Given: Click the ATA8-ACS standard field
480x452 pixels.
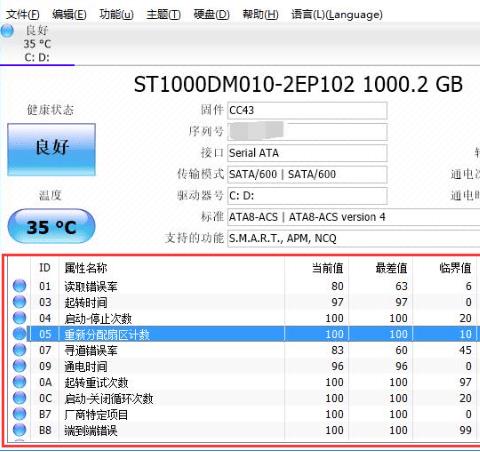Looking at the screenshot, I should [x=354, y=217].
